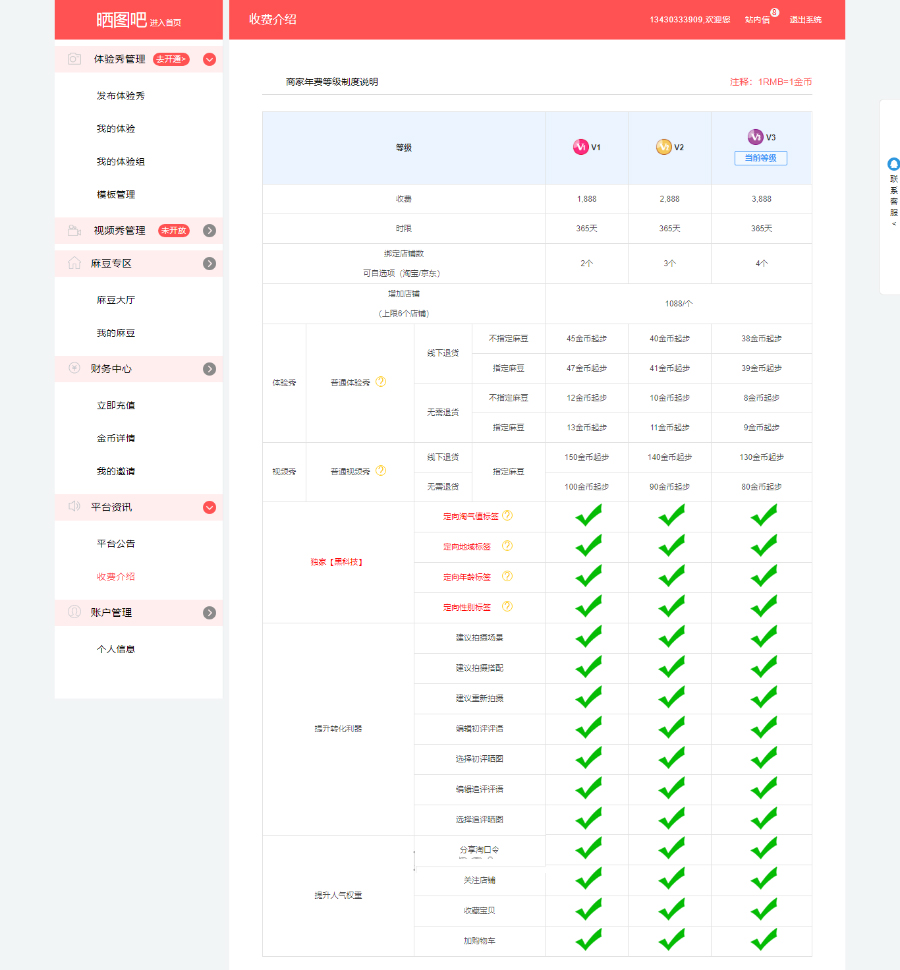
Task: Click the 13430333909,欢迎您 account text
Action: tap(690, 20)
